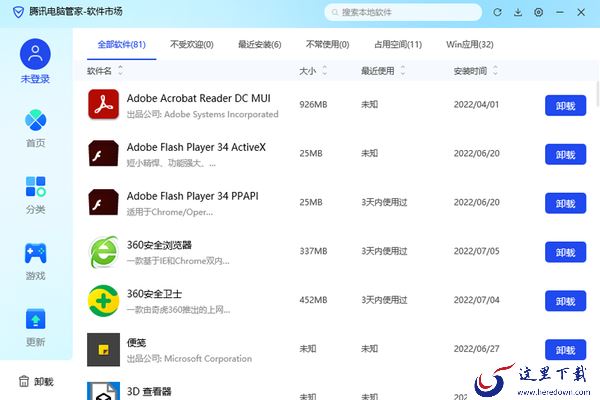Screen dimensions: 600x400
Task: Sort by 安装时间 column arrows
Action: coord(495,70)
